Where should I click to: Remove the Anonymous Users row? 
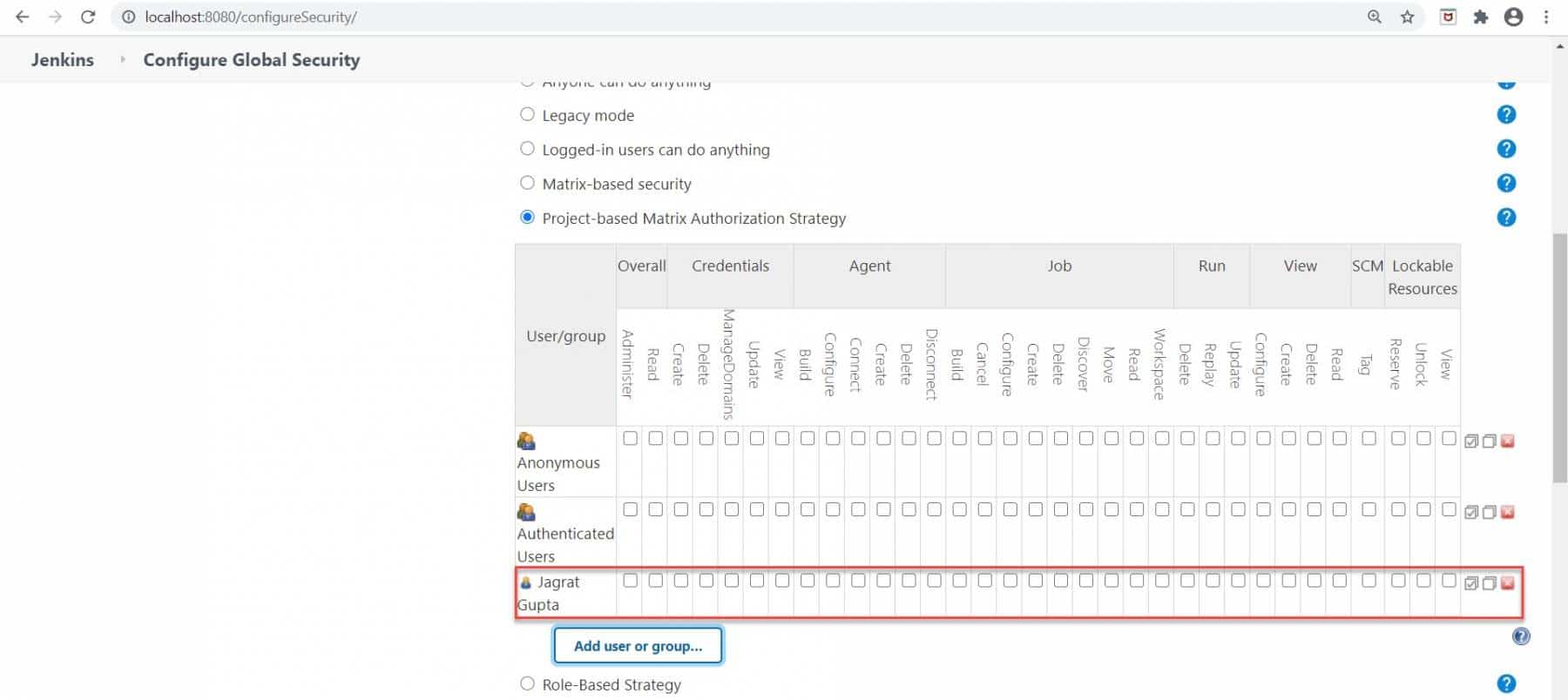[x=1508, y=441]
